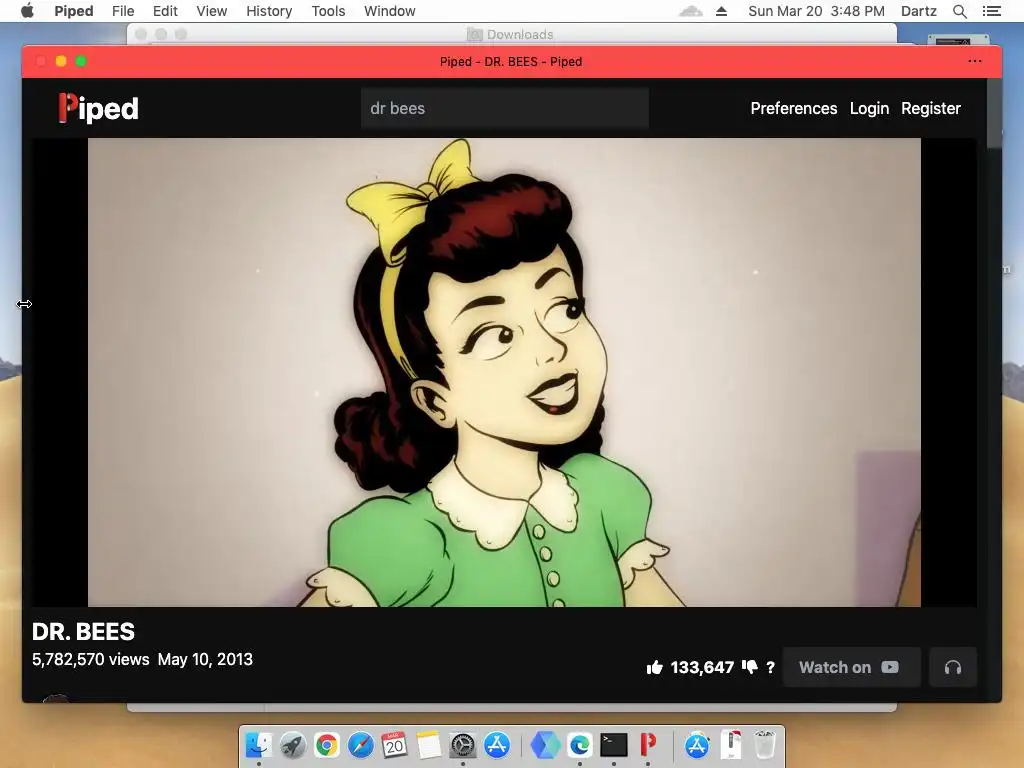Open the document stack in the Dock
This screenshot has width=1024, height=768.
[x=731, y=744]
